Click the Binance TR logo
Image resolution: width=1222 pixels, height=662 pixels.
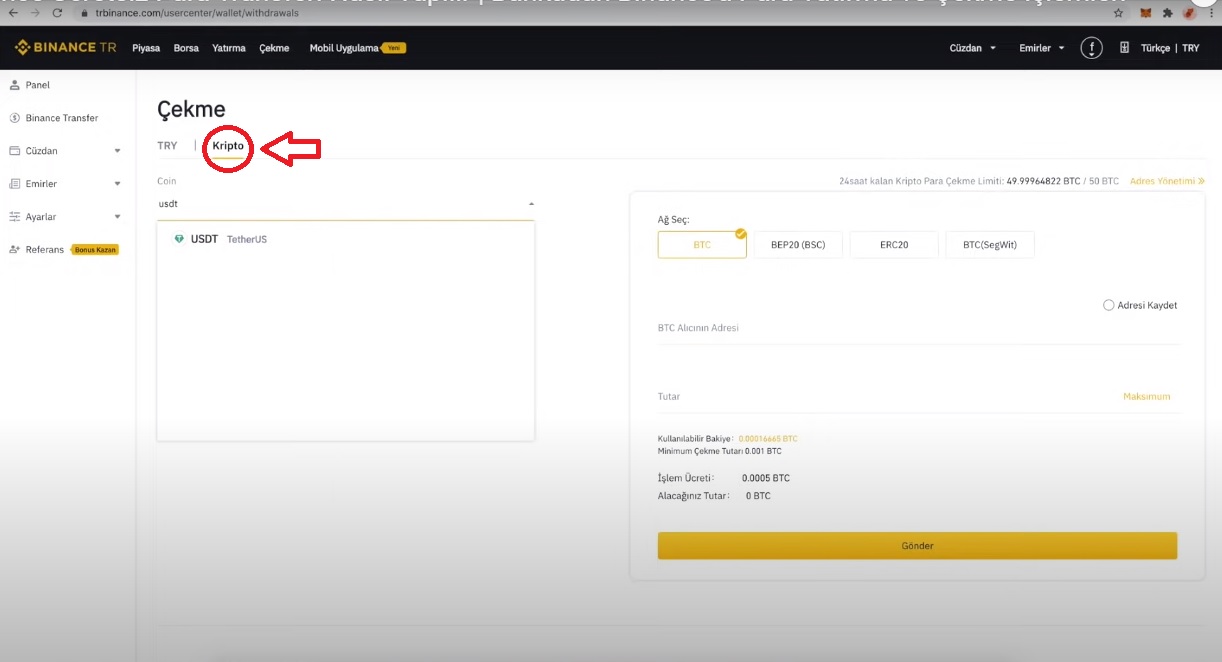tap(65, 48)
